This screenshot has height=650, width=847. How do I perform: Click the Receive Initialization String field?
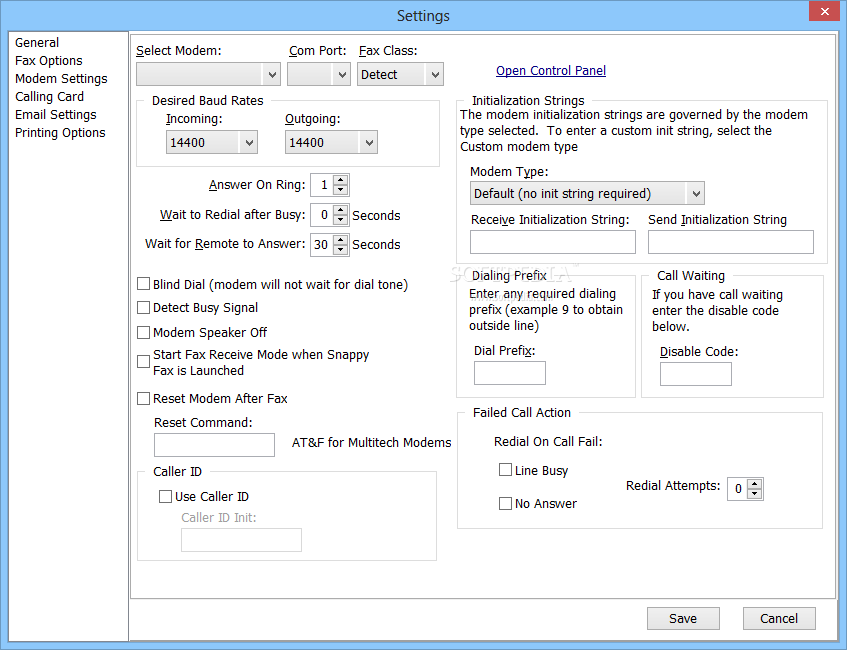[x=553, y=242]
